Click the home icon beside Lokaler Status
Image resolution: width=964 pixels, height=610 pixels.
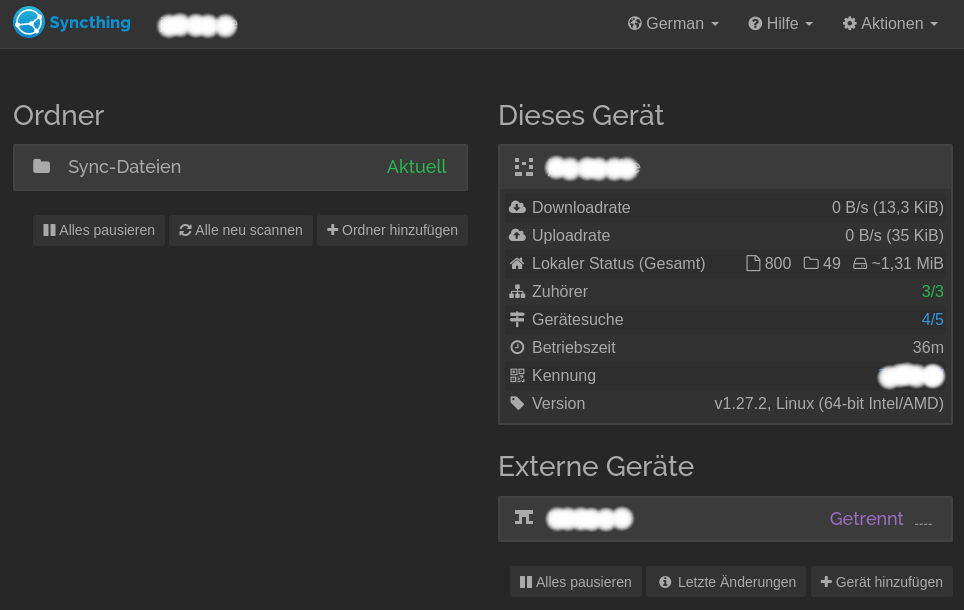click(517, 264)
